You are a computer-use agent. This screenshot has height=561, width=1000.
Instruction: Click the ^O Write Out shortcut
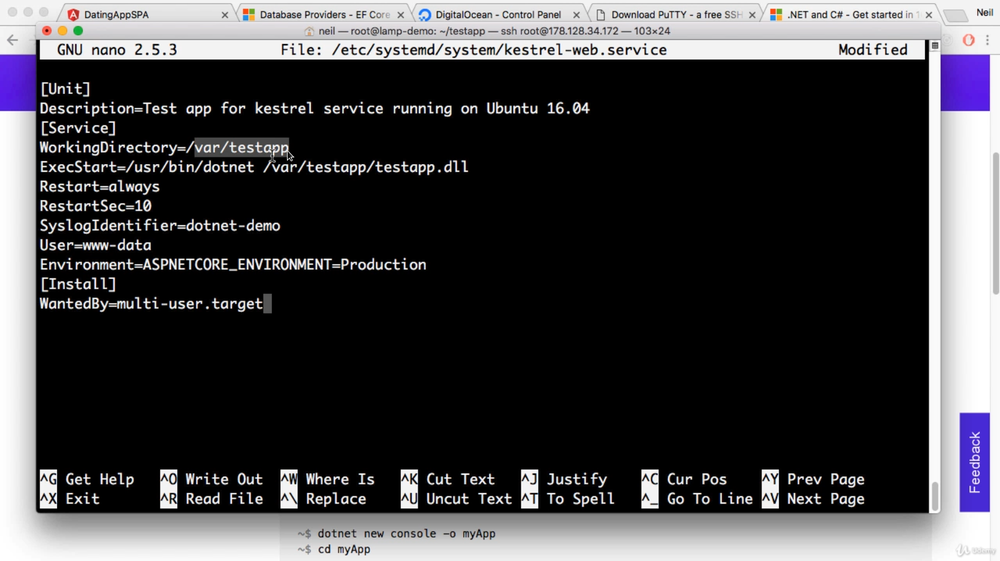click(x=211, y=479)
